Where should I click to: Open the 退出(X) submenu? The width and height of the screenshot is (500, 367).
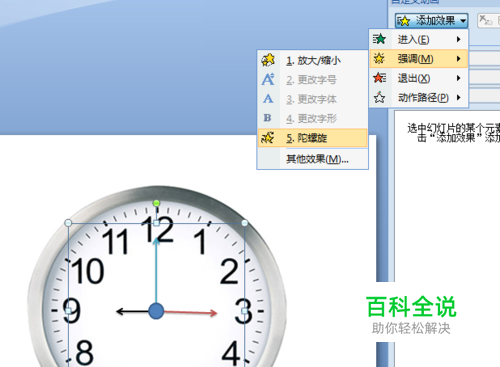tap(419, 78)
